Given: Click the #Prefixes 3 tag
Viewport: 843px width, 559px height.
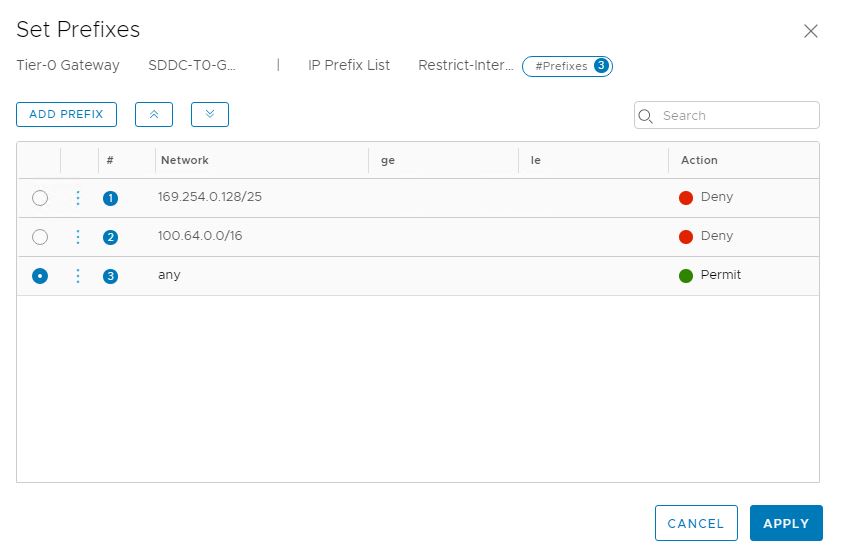Looking at the screenshot, I should 567,66.
